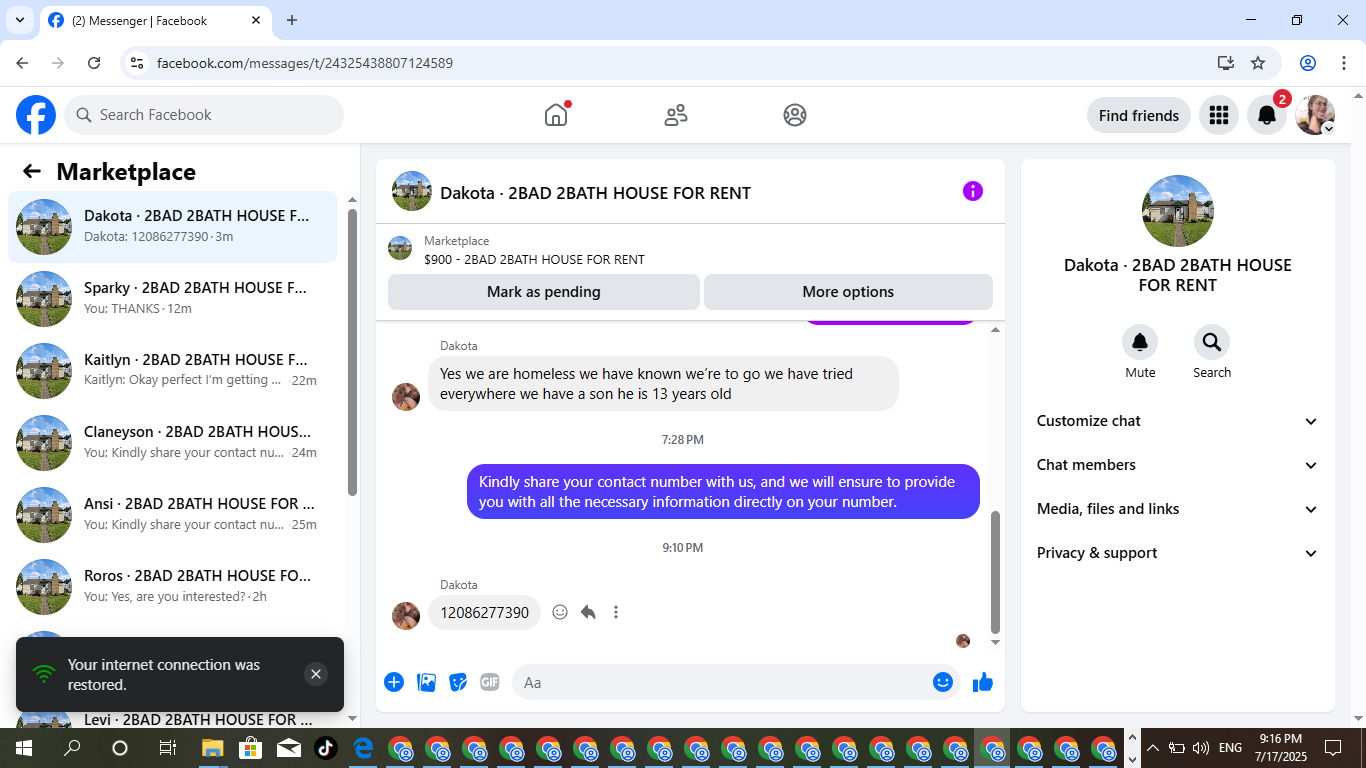Screen dimensions: 1366x768
Task: Open the Sparky conversation
Action: pos(173,299)
